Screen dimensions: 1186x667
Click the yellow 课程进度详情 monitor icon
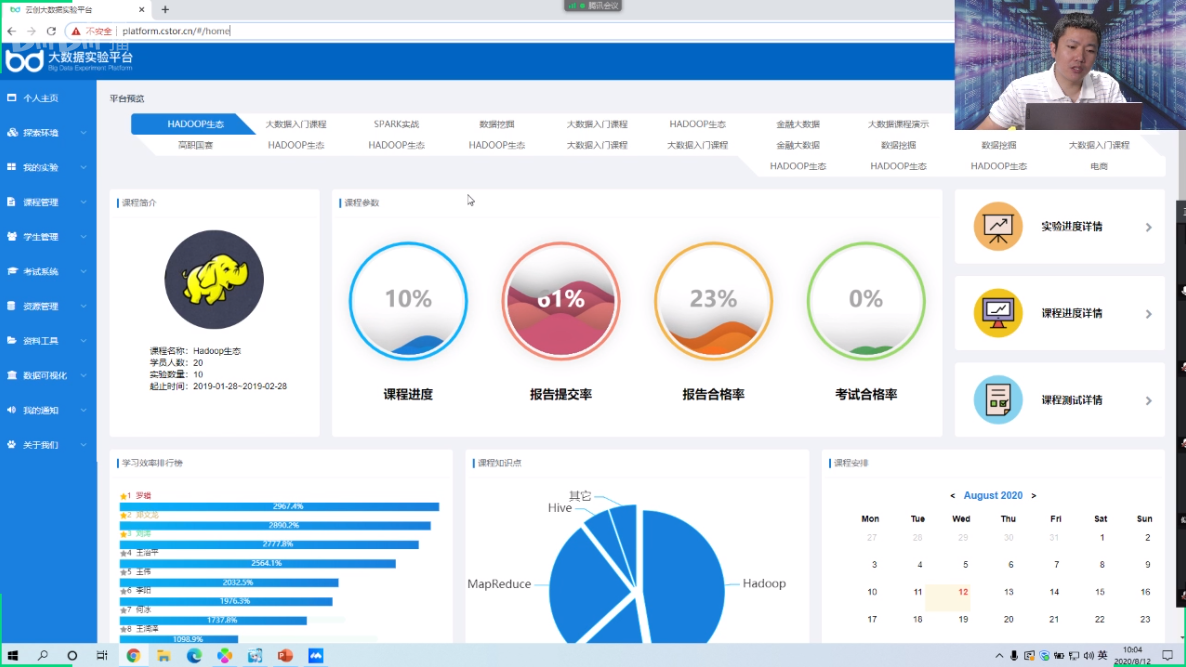[997, 313]
